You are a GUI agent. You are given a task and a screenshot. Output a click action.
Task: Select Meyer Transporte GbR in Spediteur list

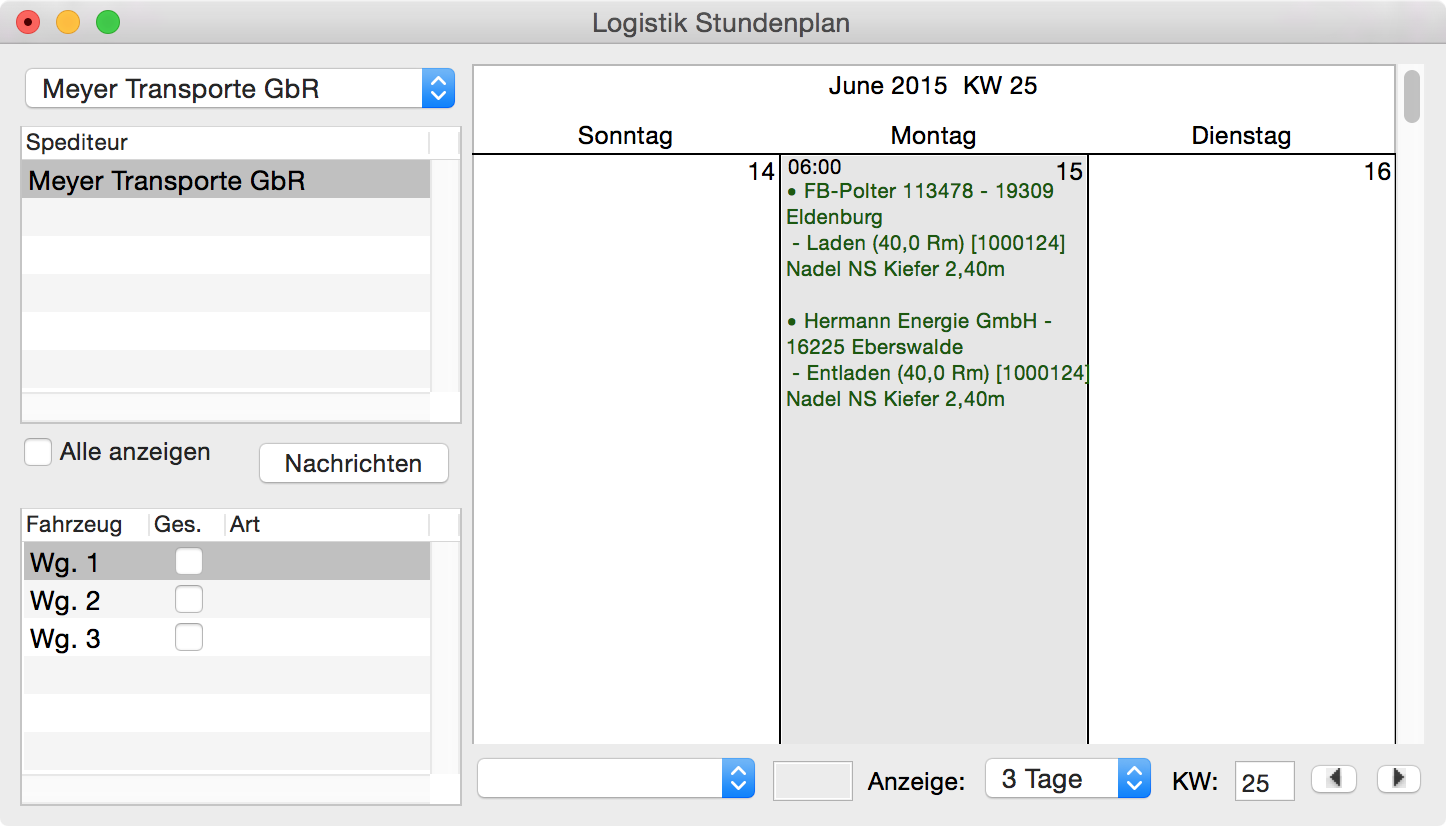[166, 181]
